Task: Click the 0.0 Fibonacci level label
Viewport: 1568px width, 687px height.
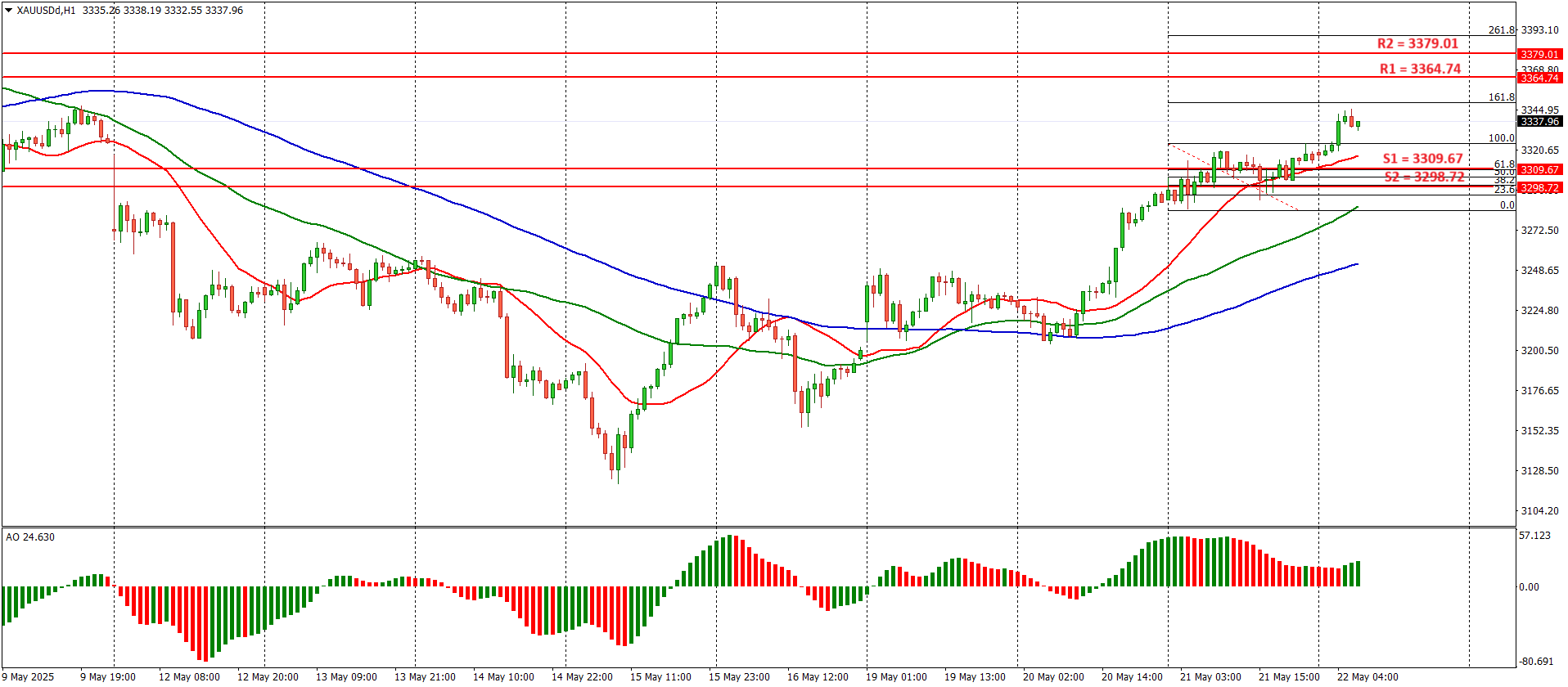Action: pos(1507,205)
